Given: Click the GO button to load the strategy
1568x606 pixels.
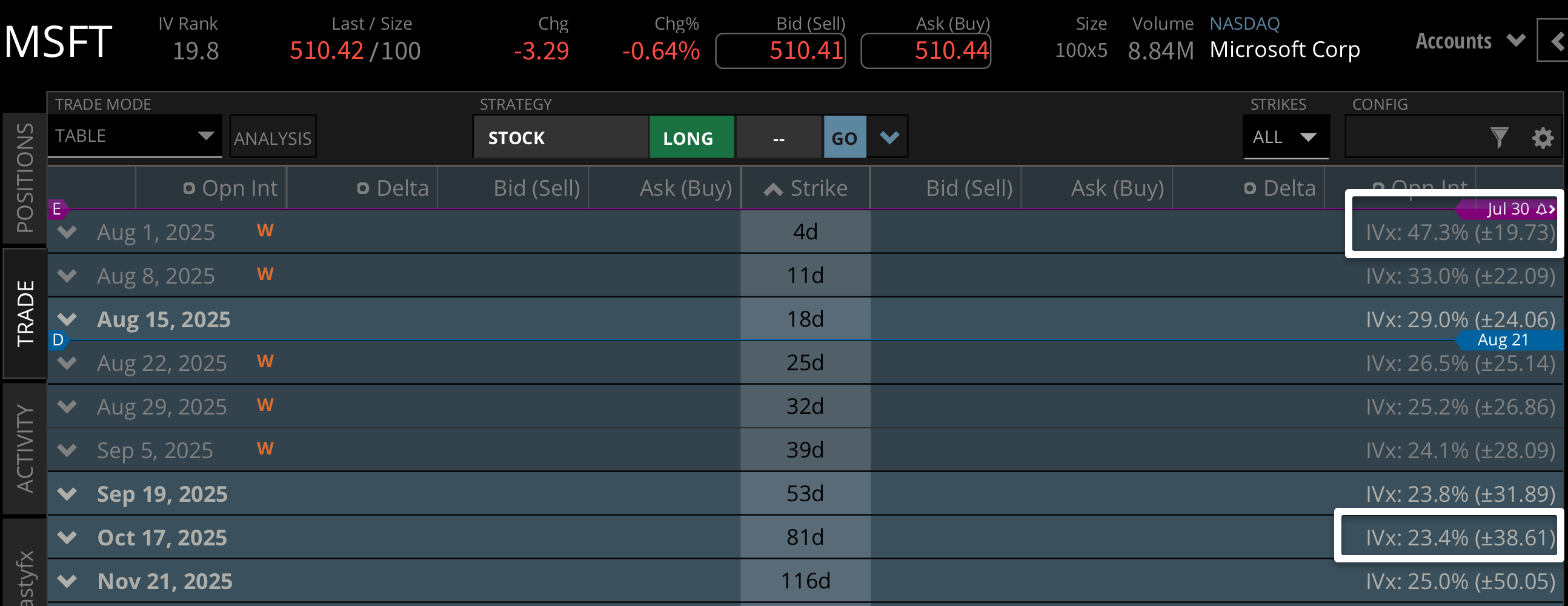Looking at the screenshot, I should coord(845,137).
